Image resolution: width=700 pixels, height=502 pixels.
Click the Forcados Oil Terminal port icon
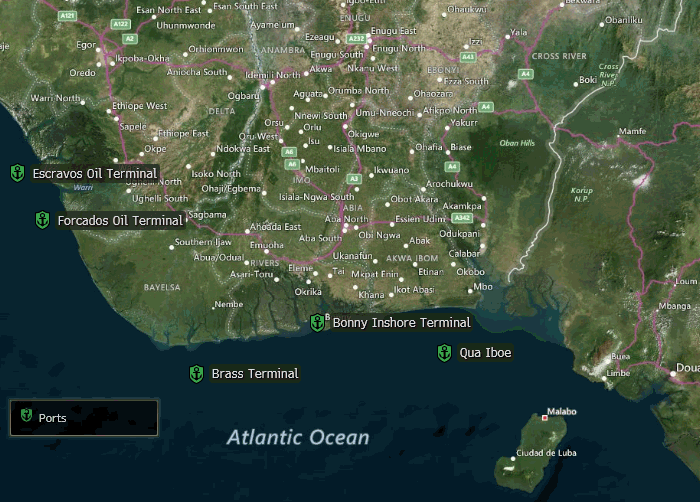pos(42,220)
